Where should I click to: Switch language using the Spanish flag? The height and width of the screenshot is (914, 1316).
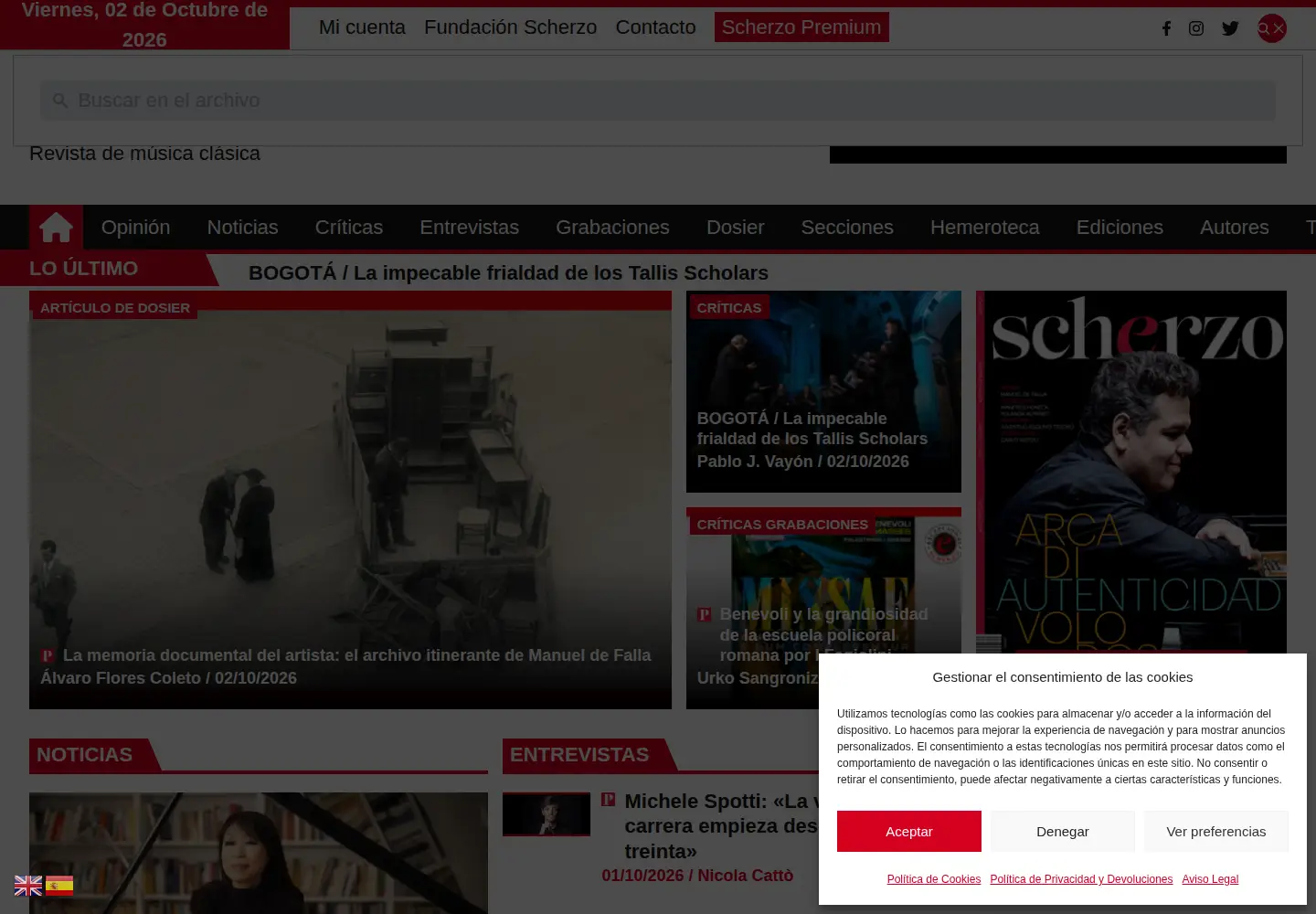pyautogui.click(x=59, y=886)
